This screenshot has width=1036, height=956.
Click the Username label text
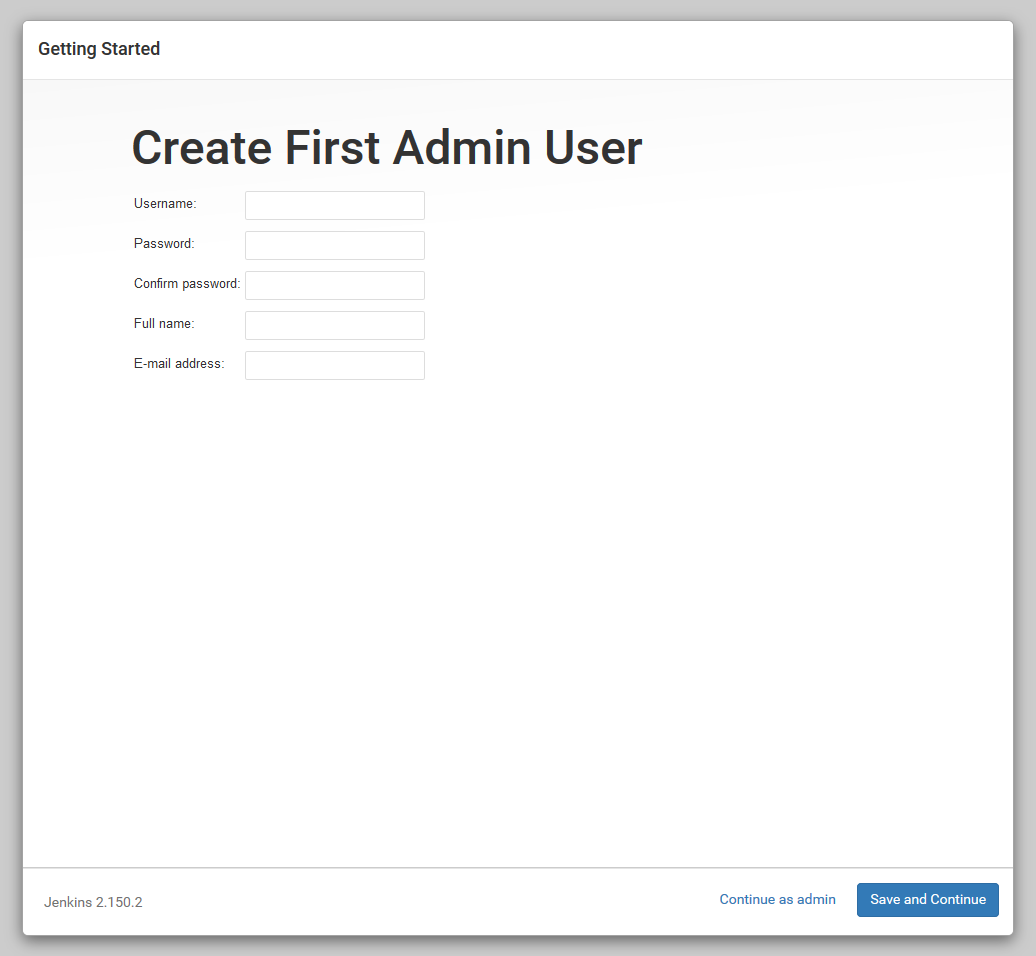(x=165, y=204)
